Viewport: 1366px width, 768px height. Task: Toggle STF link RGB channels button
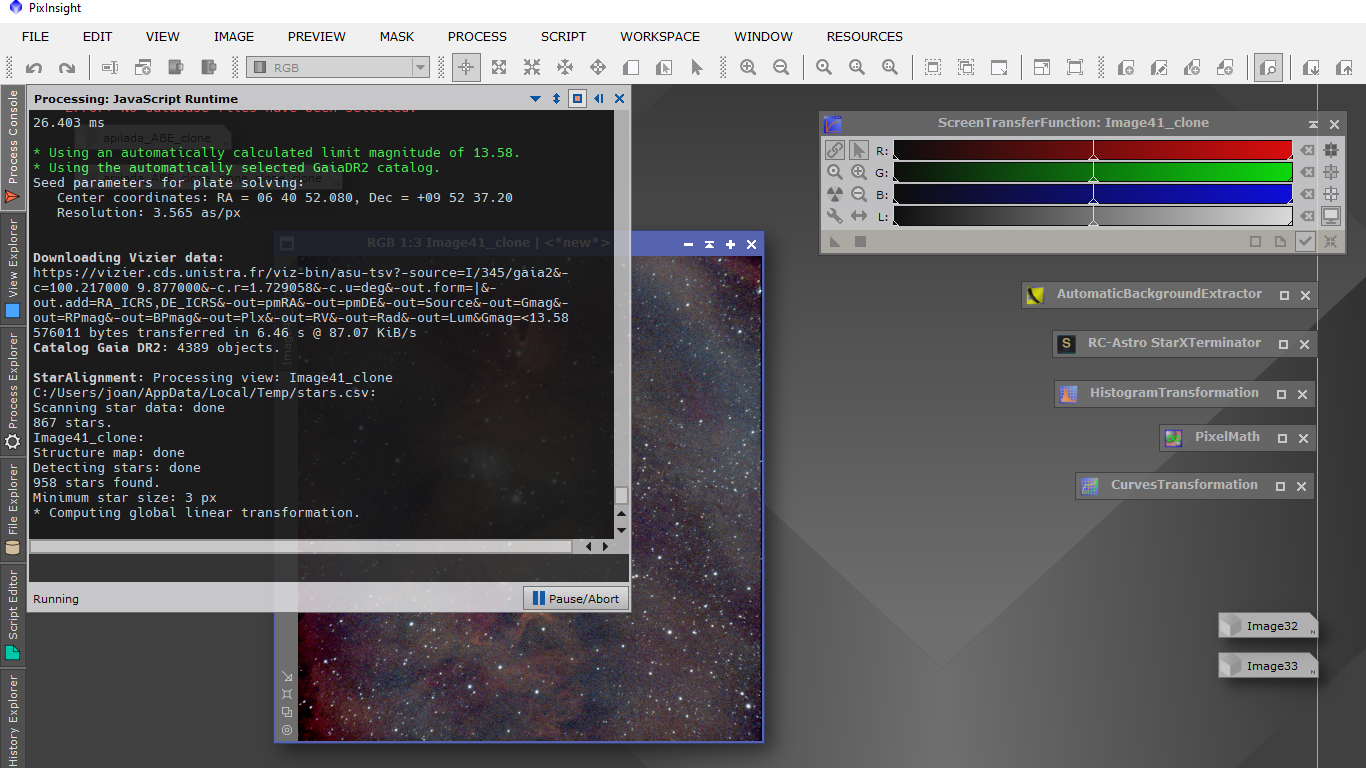coord(835,150)
